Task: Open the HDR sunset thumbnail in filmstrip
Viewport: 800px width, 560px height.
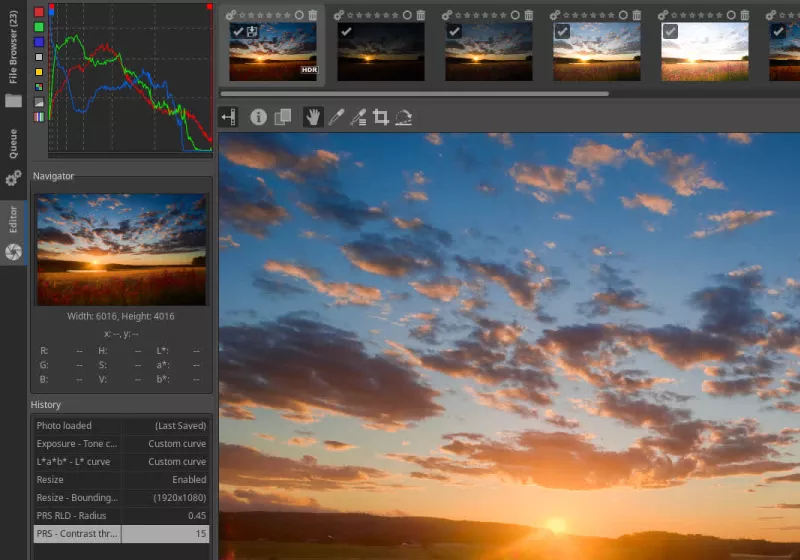Action: (x=273, y=52)
